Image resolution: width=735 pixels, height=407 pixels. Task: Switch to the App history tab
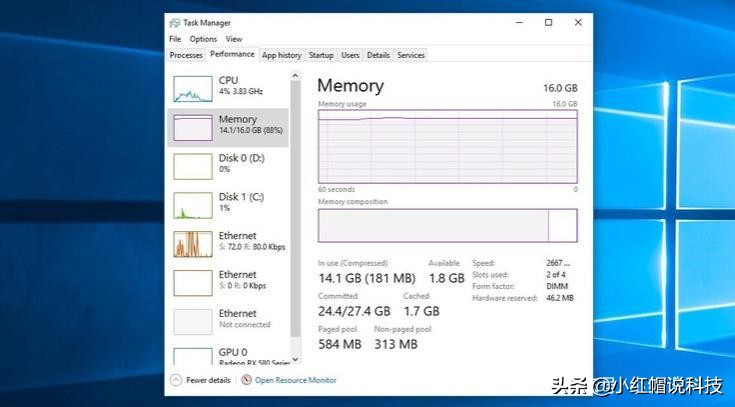click(281, 55)
